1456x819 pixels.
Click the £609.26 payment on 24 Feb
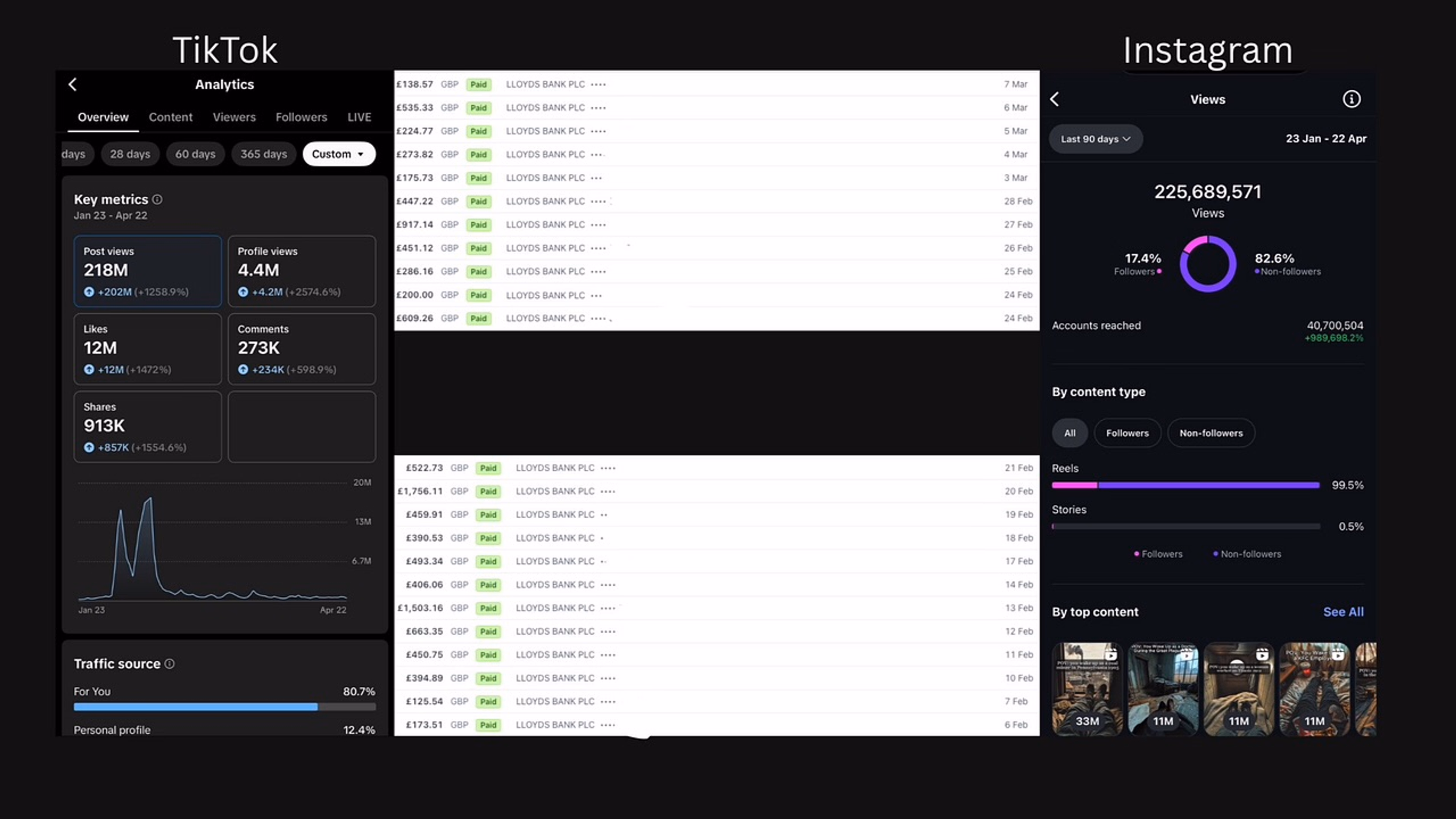[x=716, y=319]
